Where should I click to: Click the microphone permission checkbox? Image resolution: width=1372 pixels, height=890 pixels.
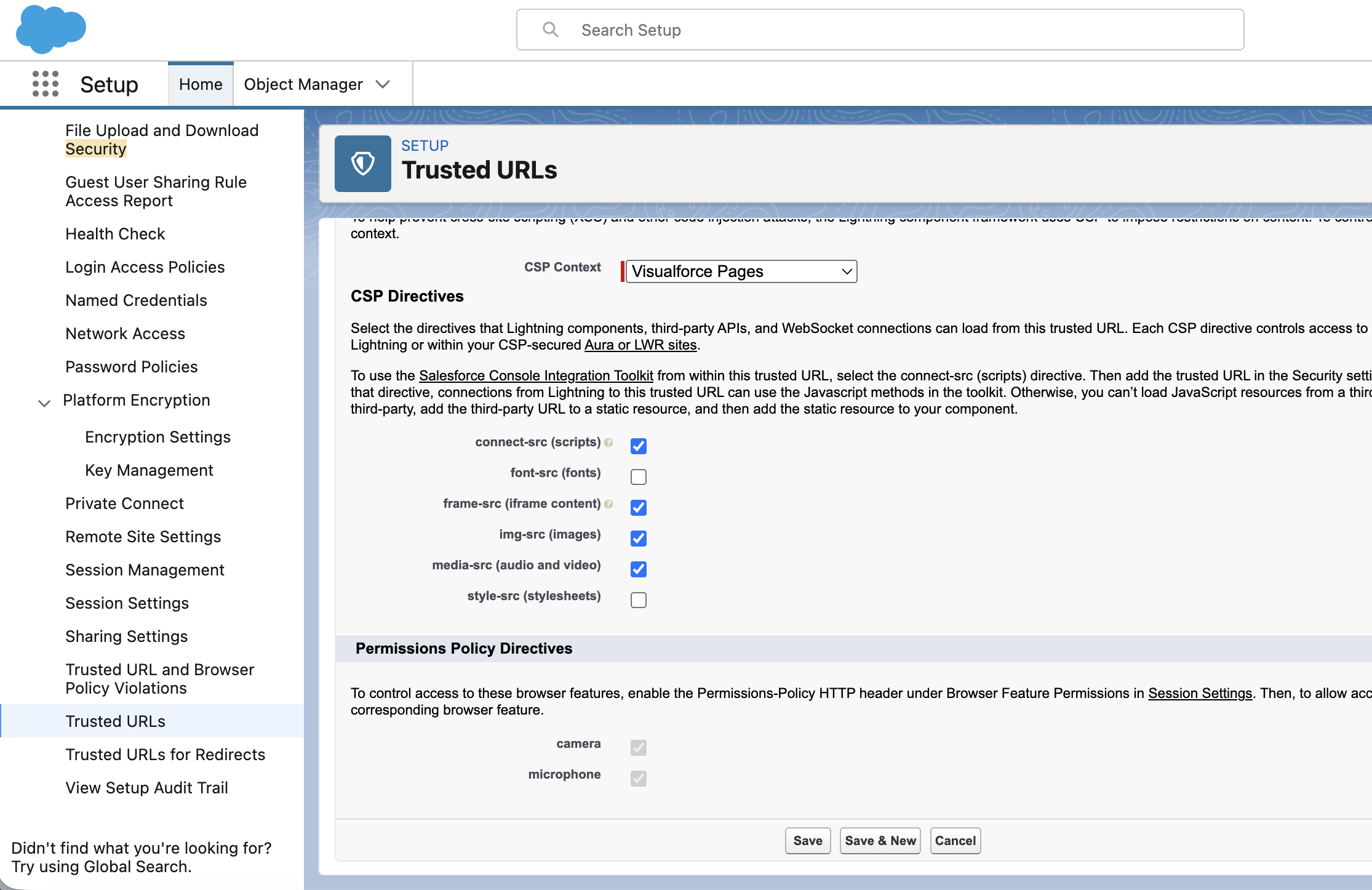tap(639, 778)
